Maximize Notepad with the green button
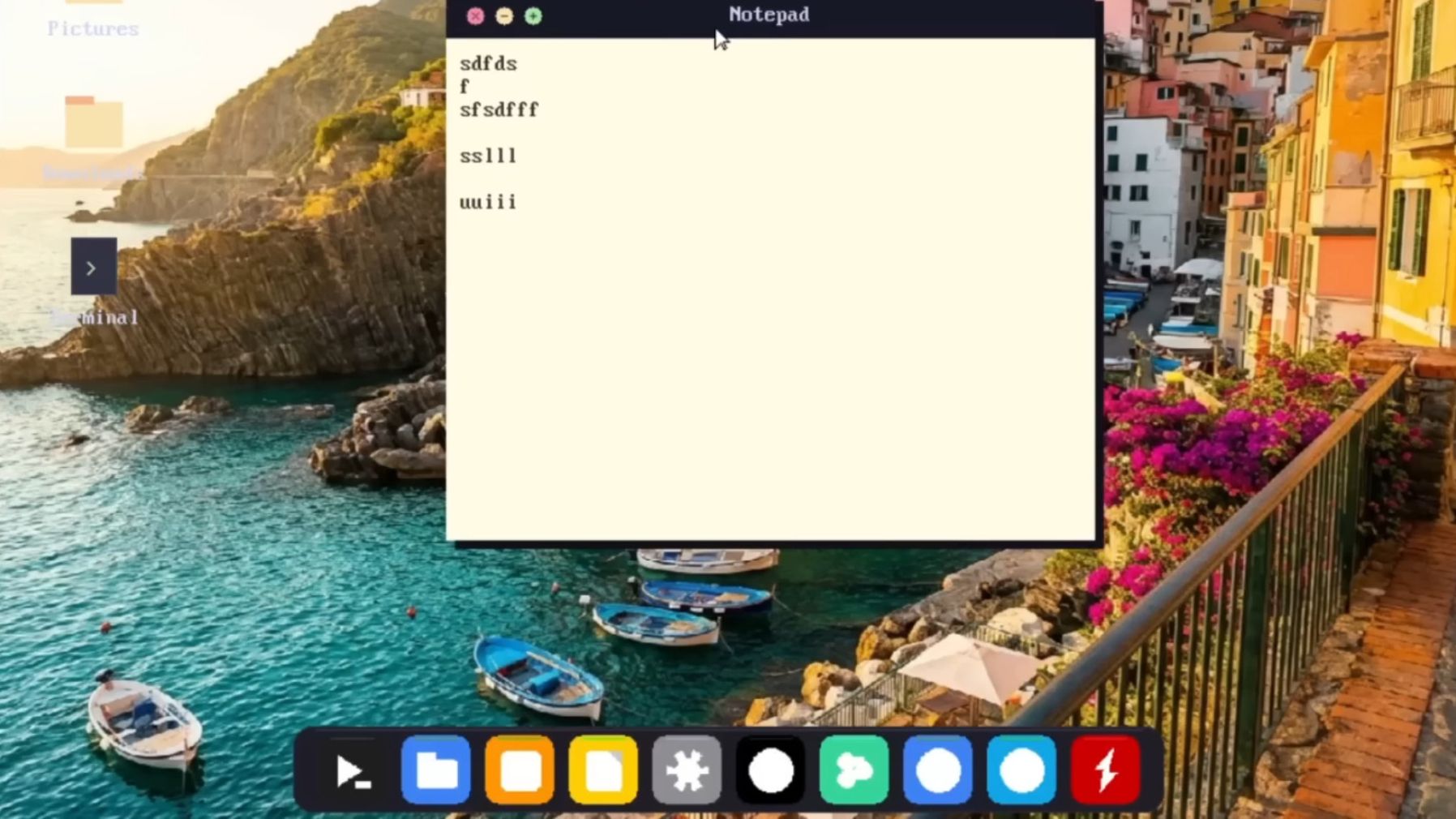 (x=533, y=15)
